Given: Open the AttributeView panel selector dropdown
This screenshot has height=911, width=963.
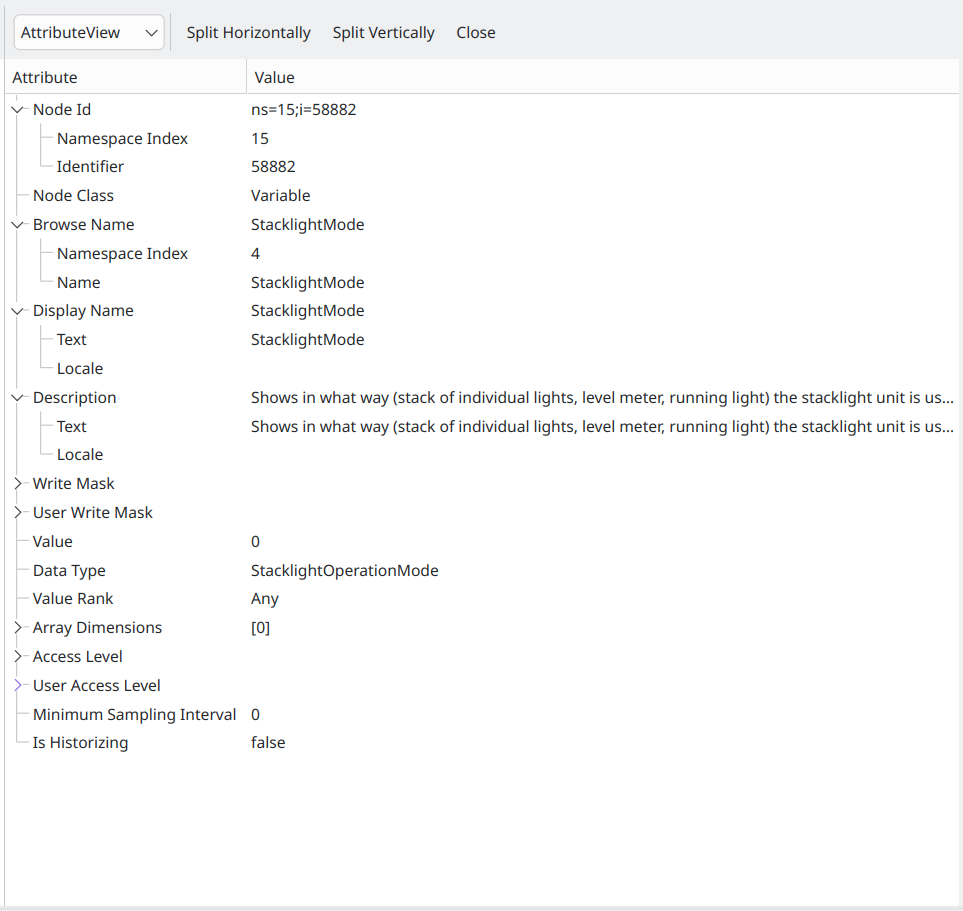Looking at the screenshot, I should click(89, 32).
